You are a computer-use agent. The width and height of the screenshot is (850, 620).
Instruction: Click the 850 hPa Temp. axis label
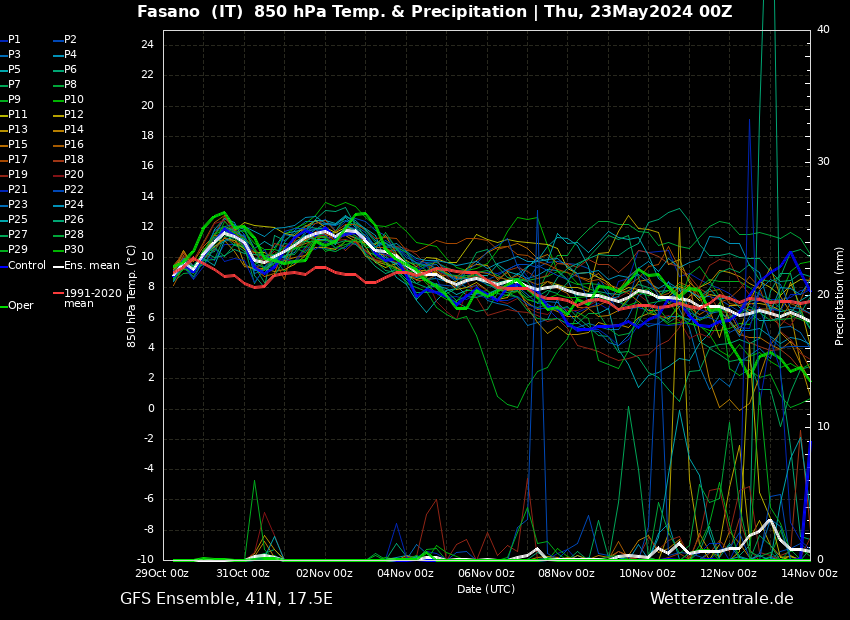point(132,295)
